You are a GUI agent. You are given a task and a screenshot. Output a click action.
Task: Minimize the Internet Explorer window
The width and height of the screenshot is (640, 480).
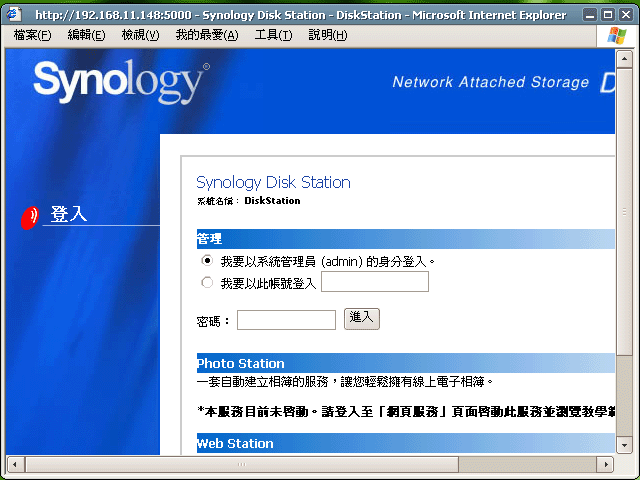[589, 15]
